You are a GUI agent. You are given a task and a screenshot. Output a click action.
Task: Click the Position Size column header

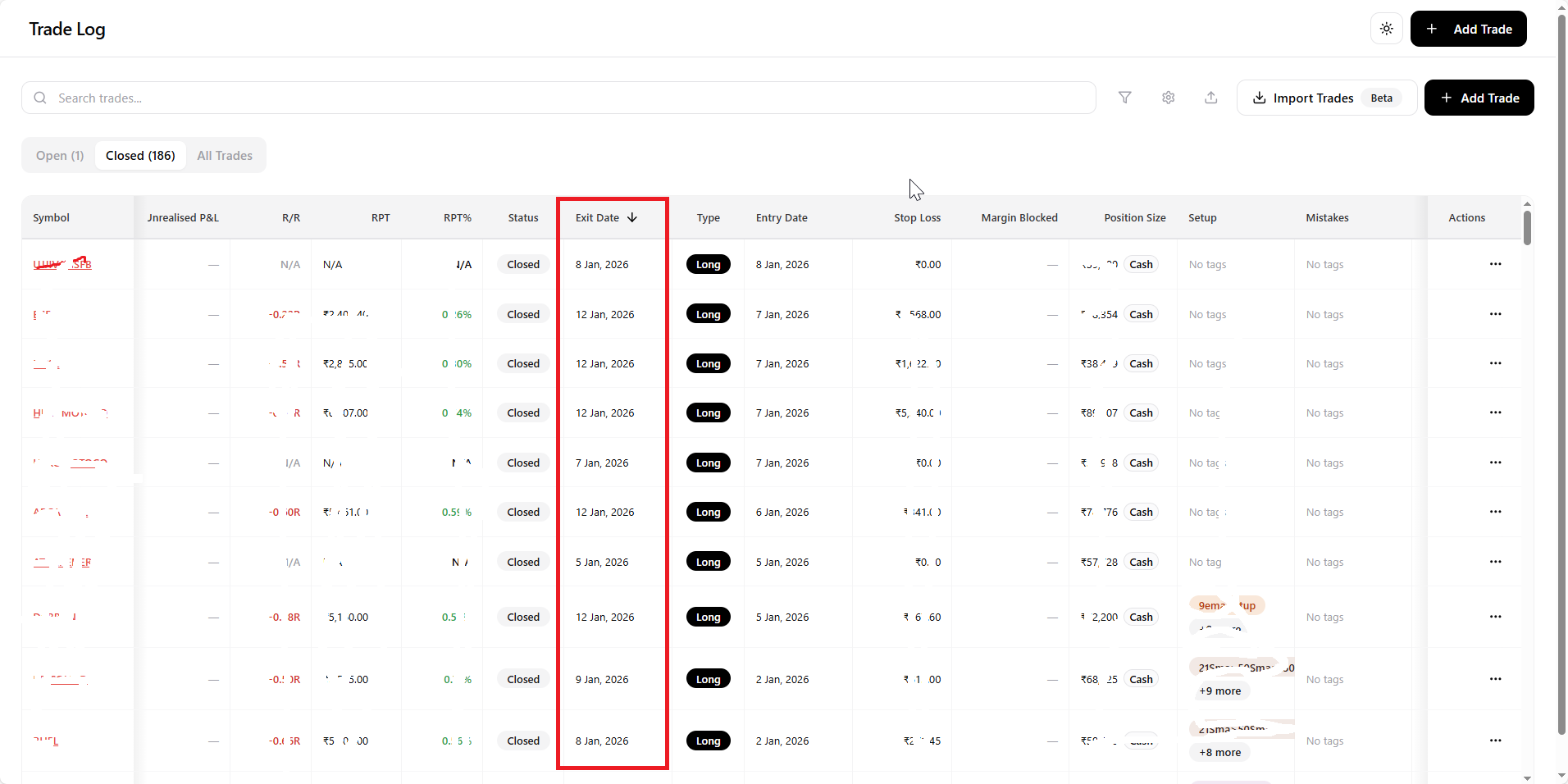pyautogui.click(x=1135, y=217)
